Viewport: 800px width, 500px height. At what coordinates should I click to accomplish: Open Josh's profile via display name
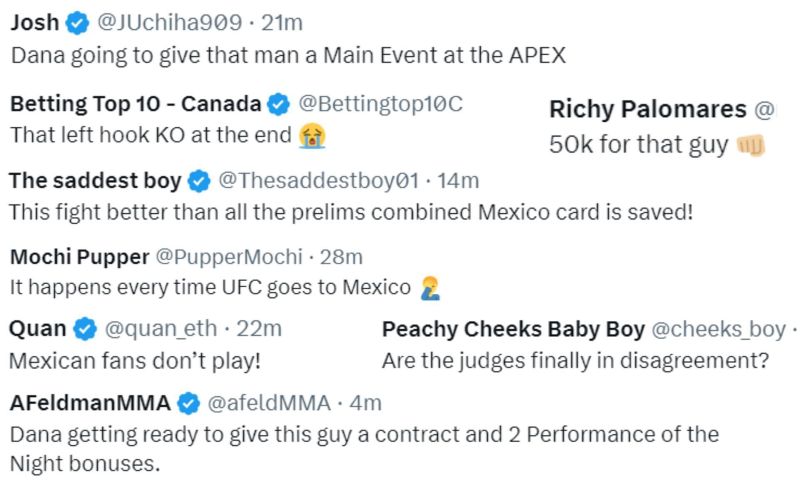point(34,24)
